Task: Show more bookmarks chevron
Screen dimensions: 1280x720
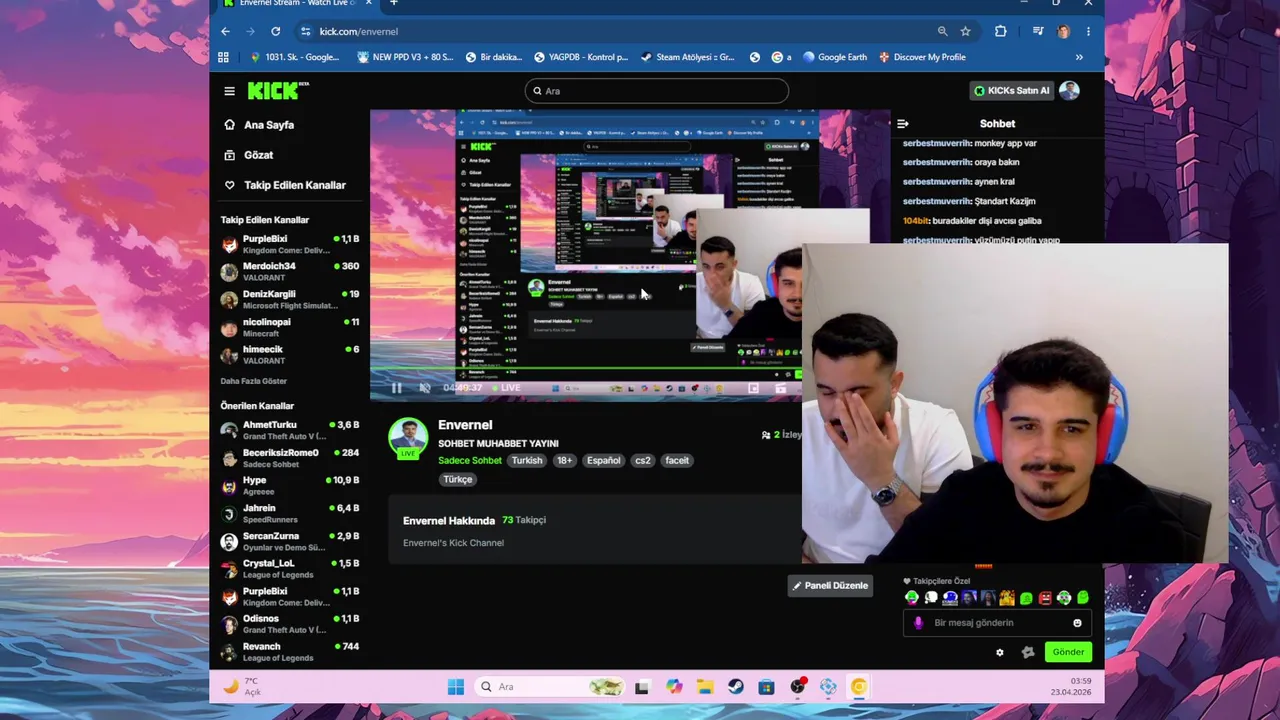Action: 1079,57
